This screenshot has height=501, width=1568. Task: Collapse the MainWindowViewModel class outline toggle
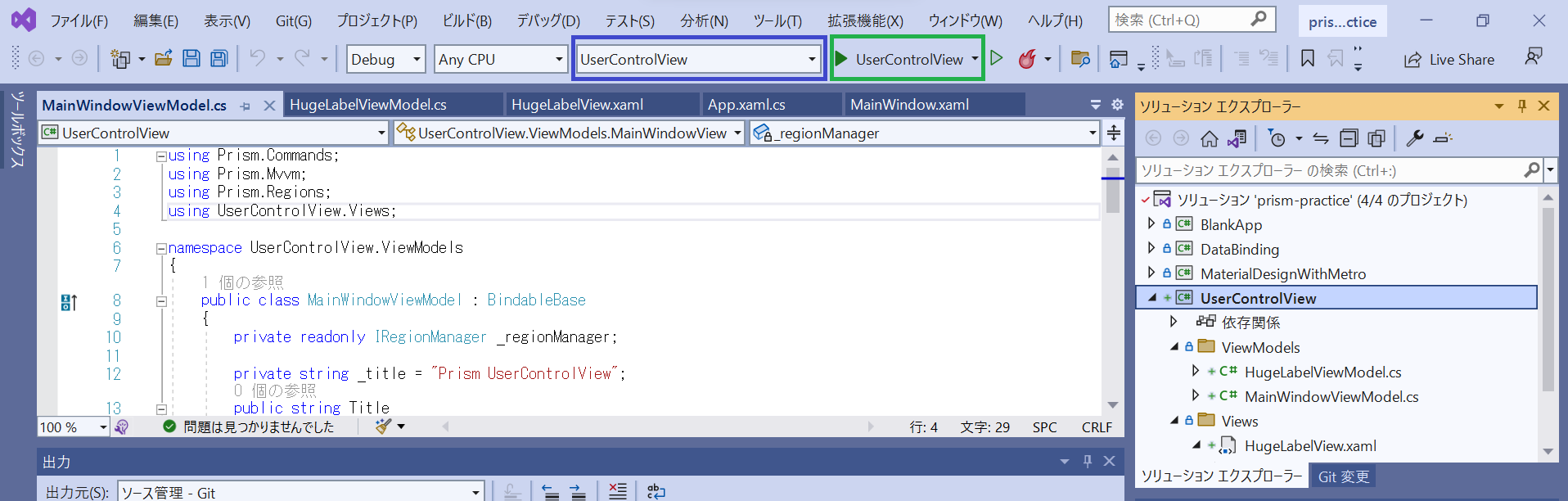point(161,301)
